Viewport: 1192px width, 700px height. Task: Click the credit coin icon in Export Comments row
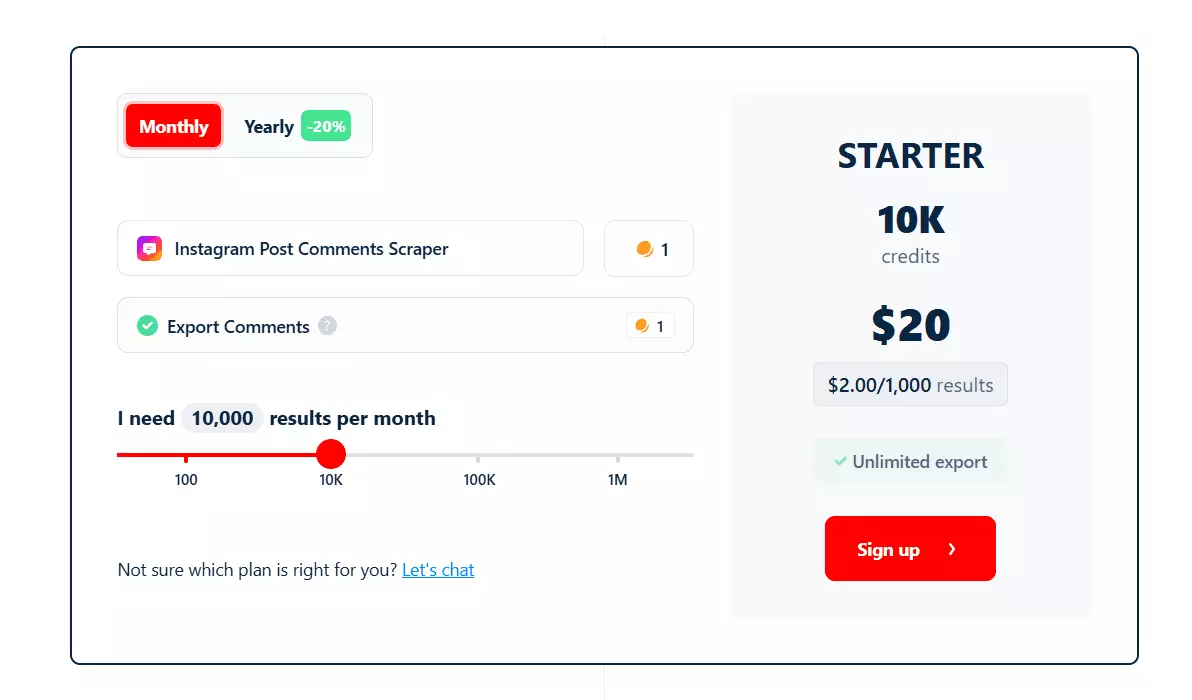641,326
